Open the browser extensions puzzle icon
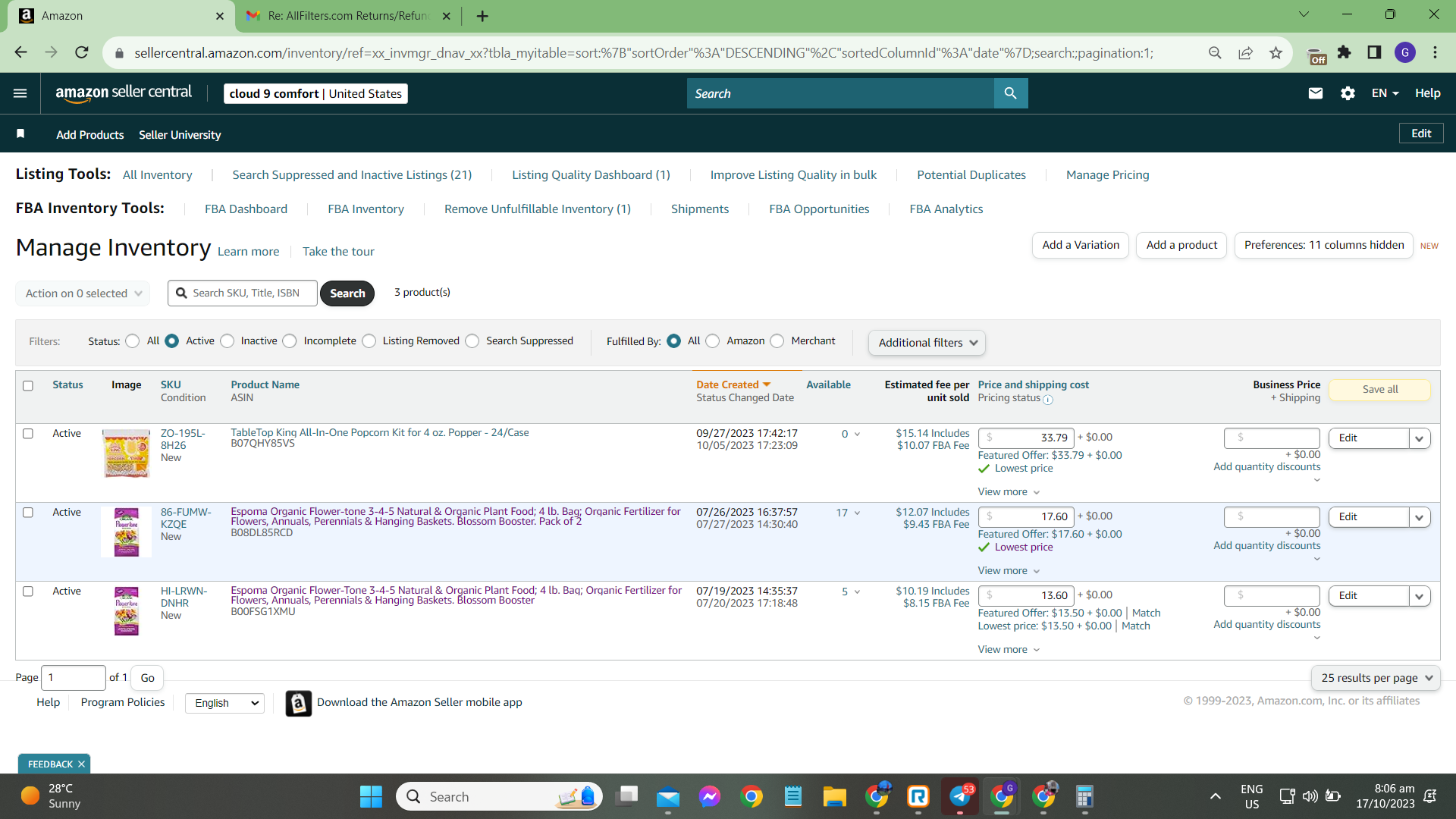Image resolution: width=1456 pixels, height=819 pixels. click(x=1344, y=52)
